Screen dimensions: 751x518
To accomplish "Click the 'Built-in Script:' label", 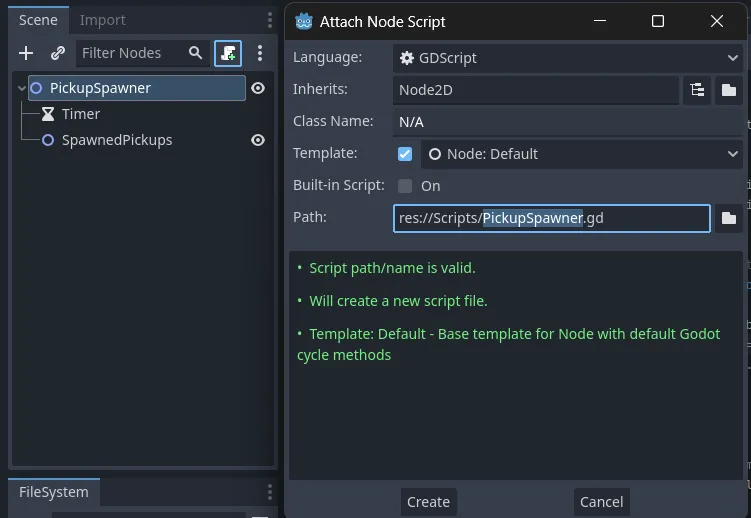I will pyautogui.click(x=339, y=185).
